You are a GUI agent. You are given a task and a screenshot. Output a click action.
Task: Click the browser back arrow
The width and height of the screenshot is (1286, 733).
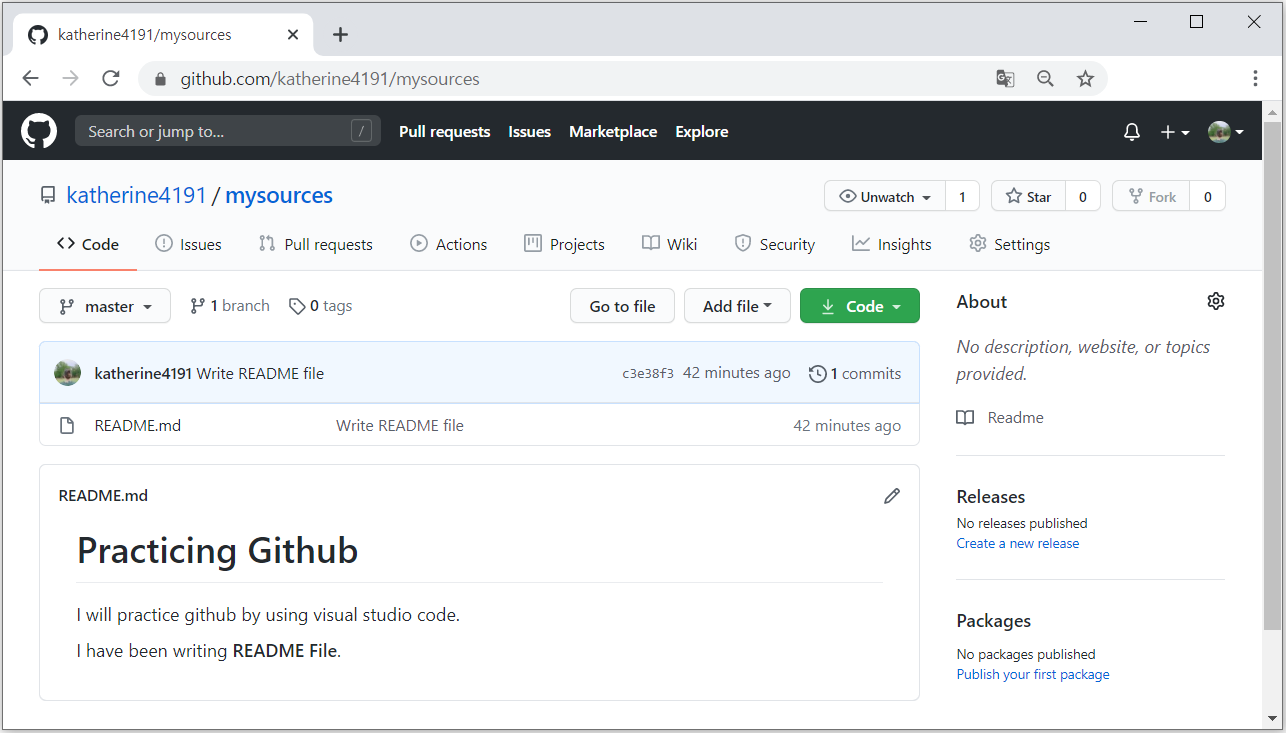coord(30,78)
